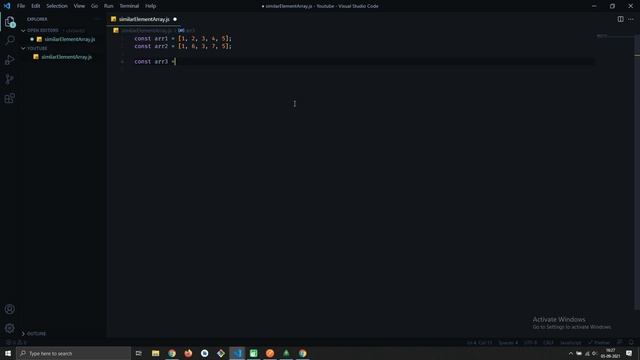The width and height of the screenshot is (640, 360).
Task: Open the Windows Start menu
Action: click(8, 353)
